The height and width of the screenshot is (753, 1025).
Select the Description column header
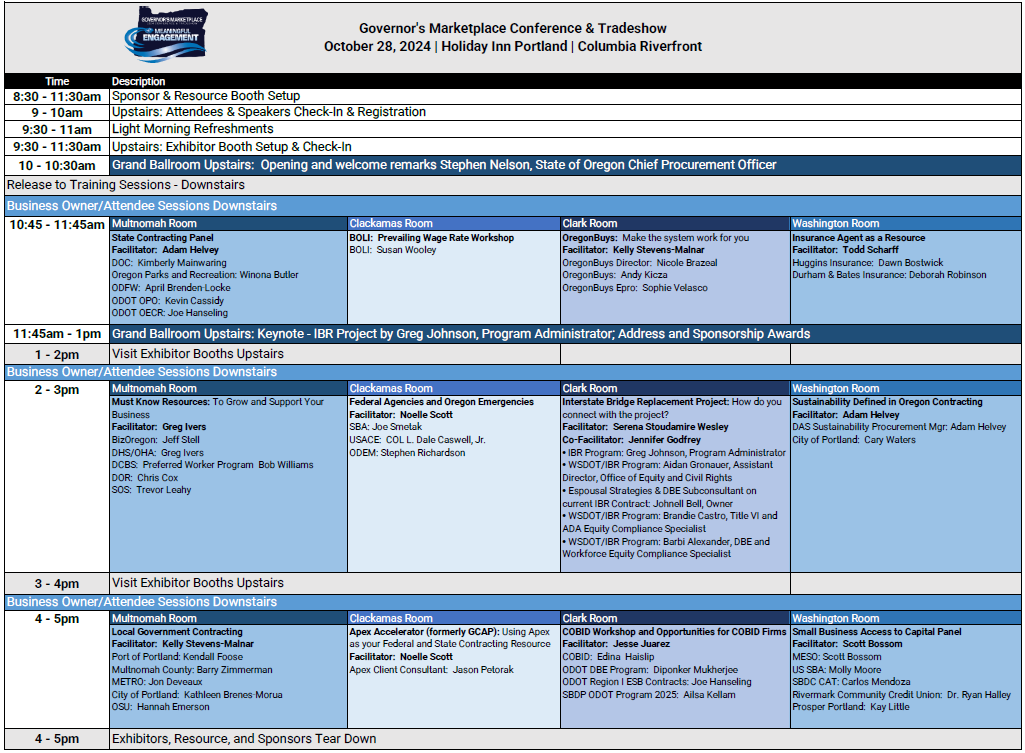[x=138, y=81]
